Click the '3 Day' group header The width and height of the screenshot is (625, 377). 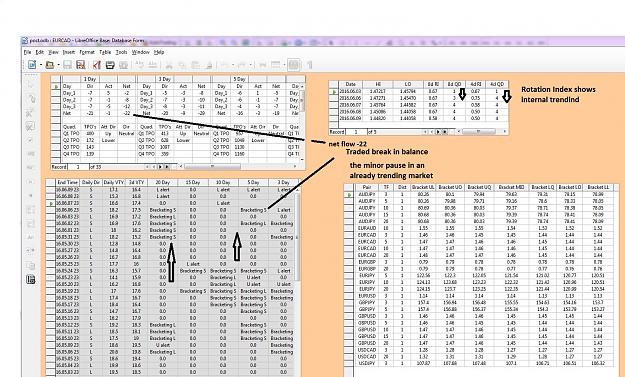pyautogui.click(x=165, y=79)
